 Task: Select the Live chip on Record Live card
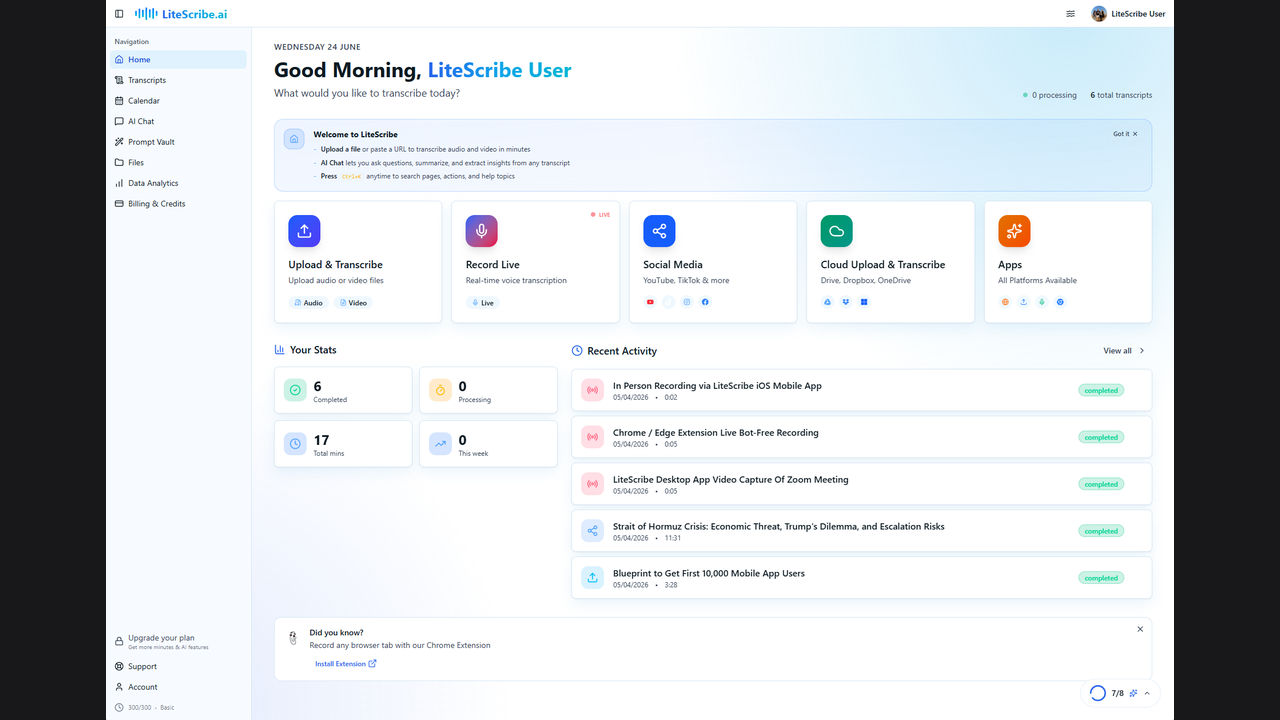click(483, 303)
